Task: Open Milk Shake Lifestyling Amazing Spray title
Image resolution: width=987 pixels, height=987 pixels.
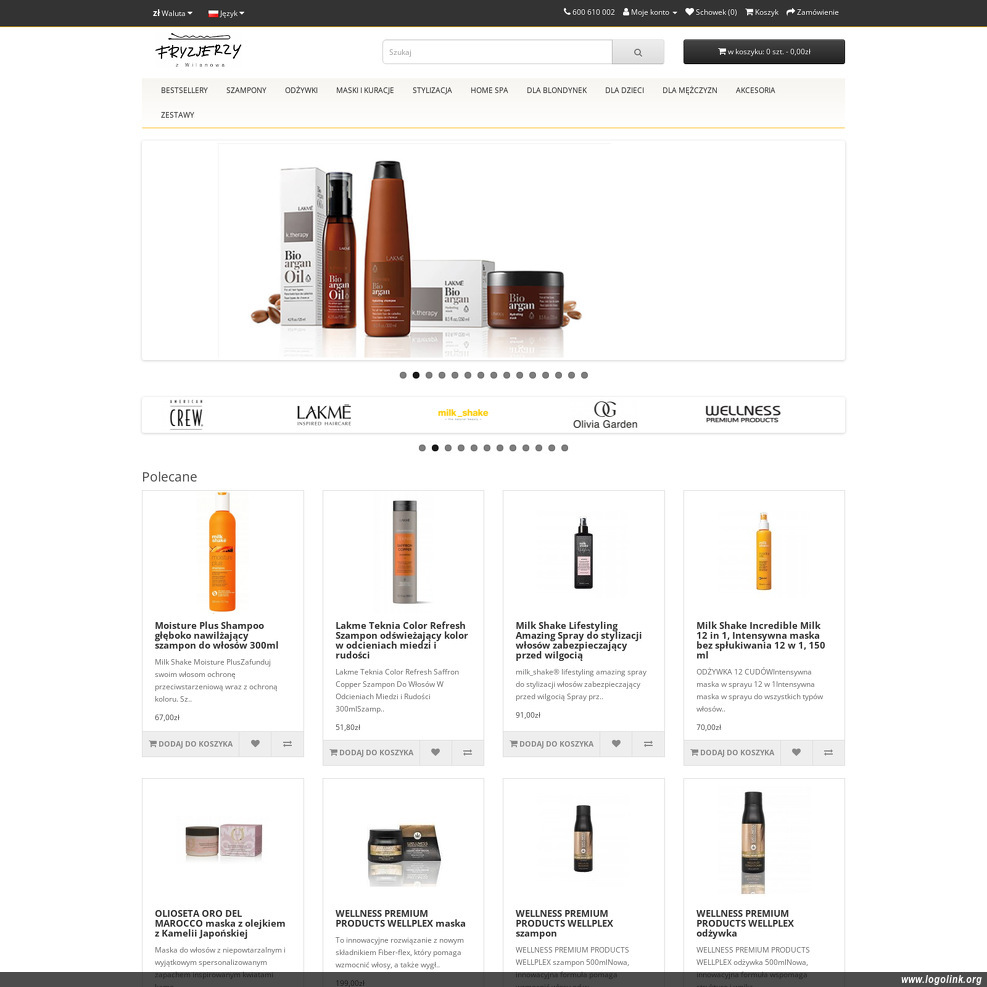Action: (578, 640)
